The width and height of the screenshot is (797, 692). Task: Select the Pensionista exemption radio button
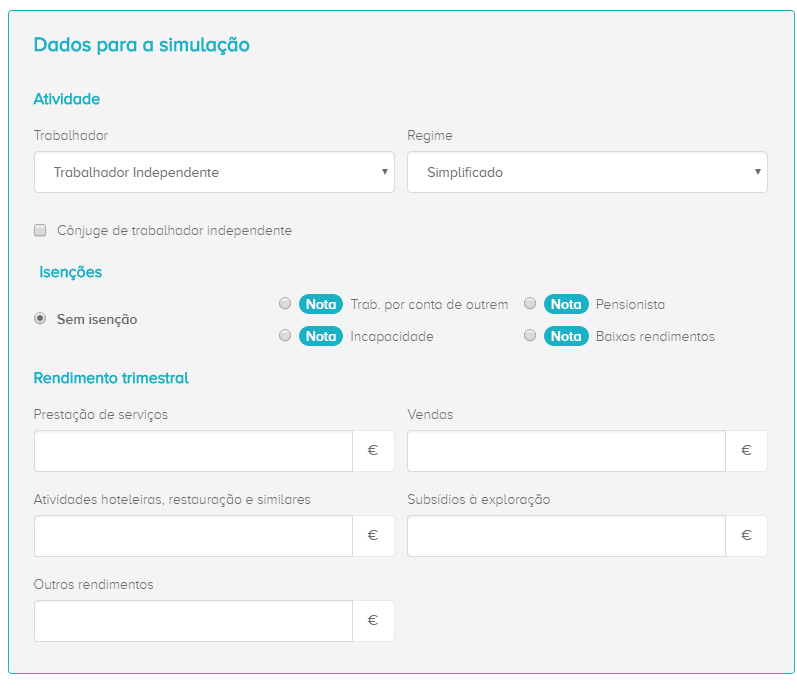(531, 303)
